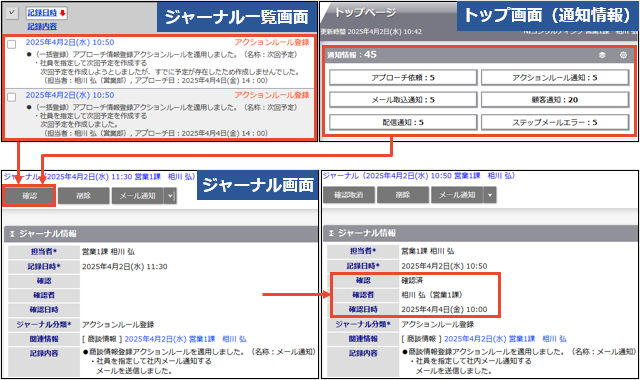Click the left 削除 button
Screen dimensions: 640x380
(84, 196)
